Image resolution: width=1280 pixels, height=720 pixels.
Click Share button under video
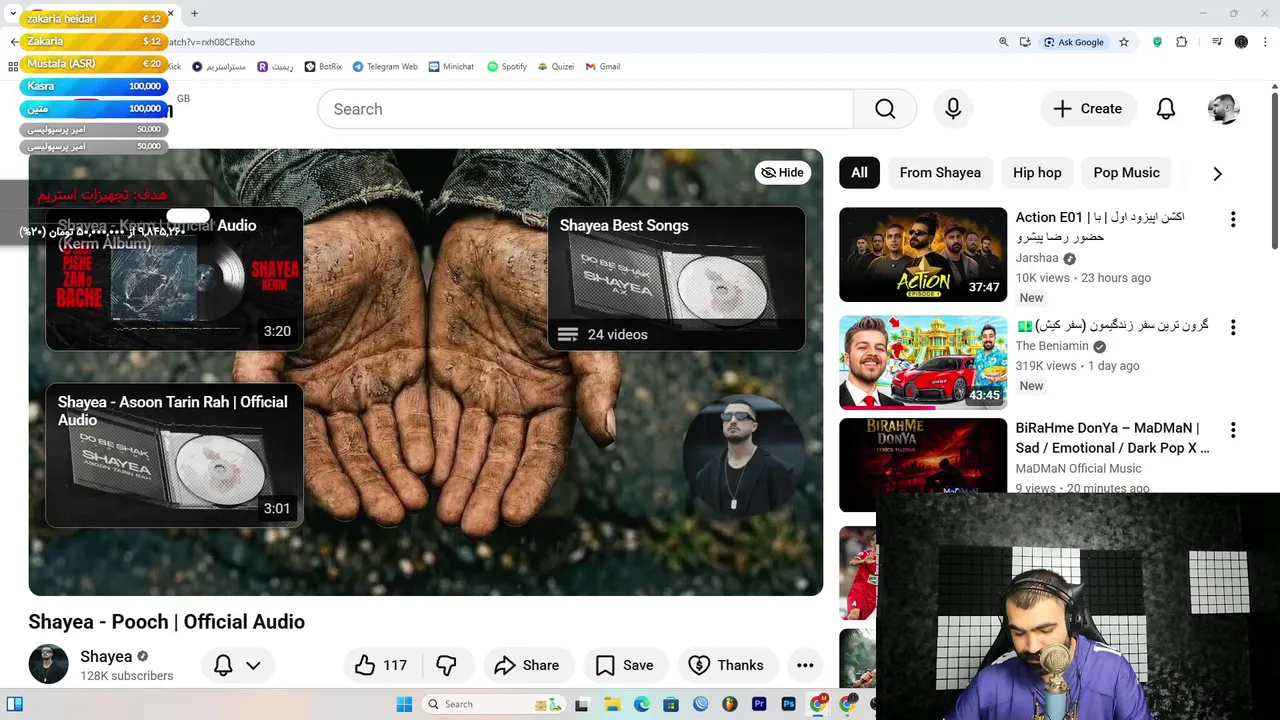[x=526, y=665]
